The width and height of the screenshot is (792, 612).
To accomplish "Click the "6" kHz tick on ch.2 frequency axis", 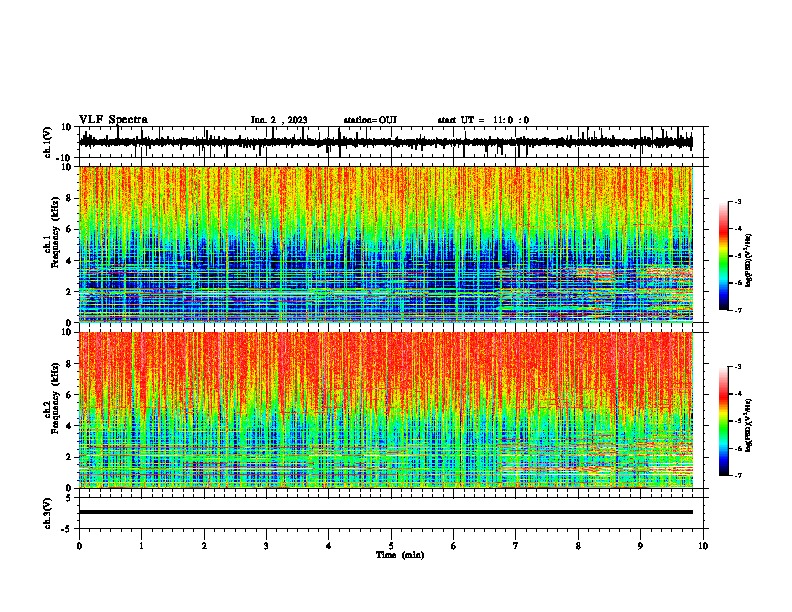I will click(69, 395).
